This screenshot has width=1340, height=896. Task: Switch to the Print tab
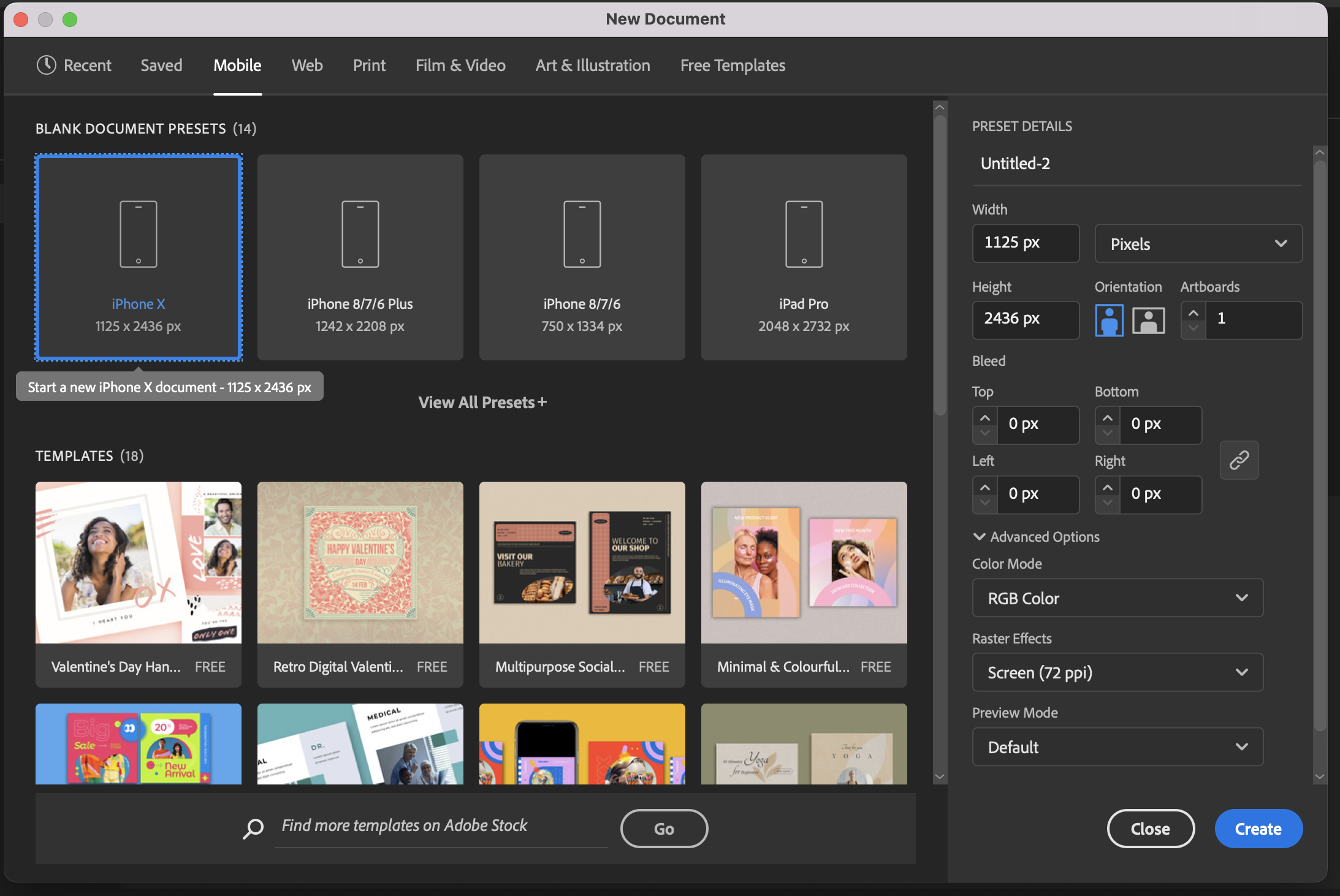(x=369, y=66)
